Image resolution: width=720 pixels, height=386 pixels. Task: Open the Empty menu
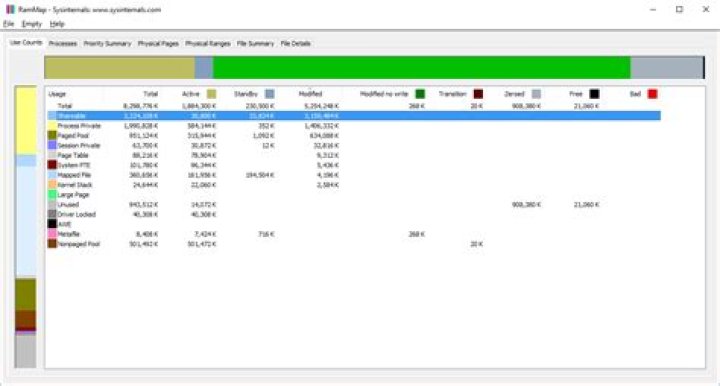tap(32, 24)
